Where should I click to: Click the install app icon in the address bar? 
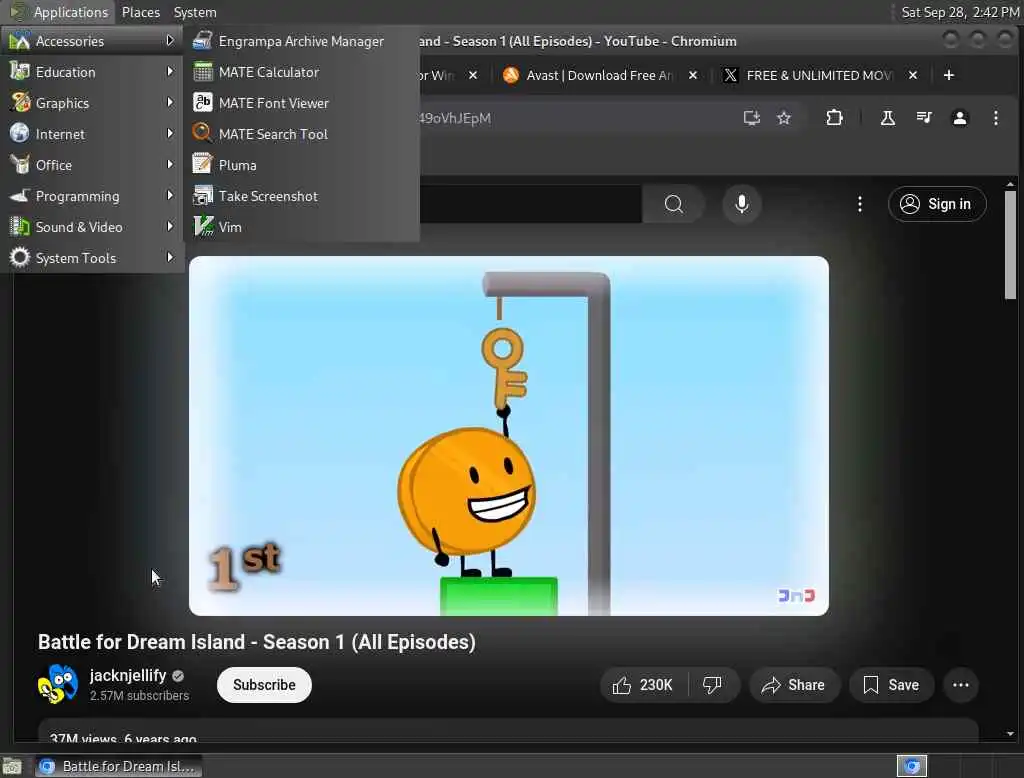752,118
